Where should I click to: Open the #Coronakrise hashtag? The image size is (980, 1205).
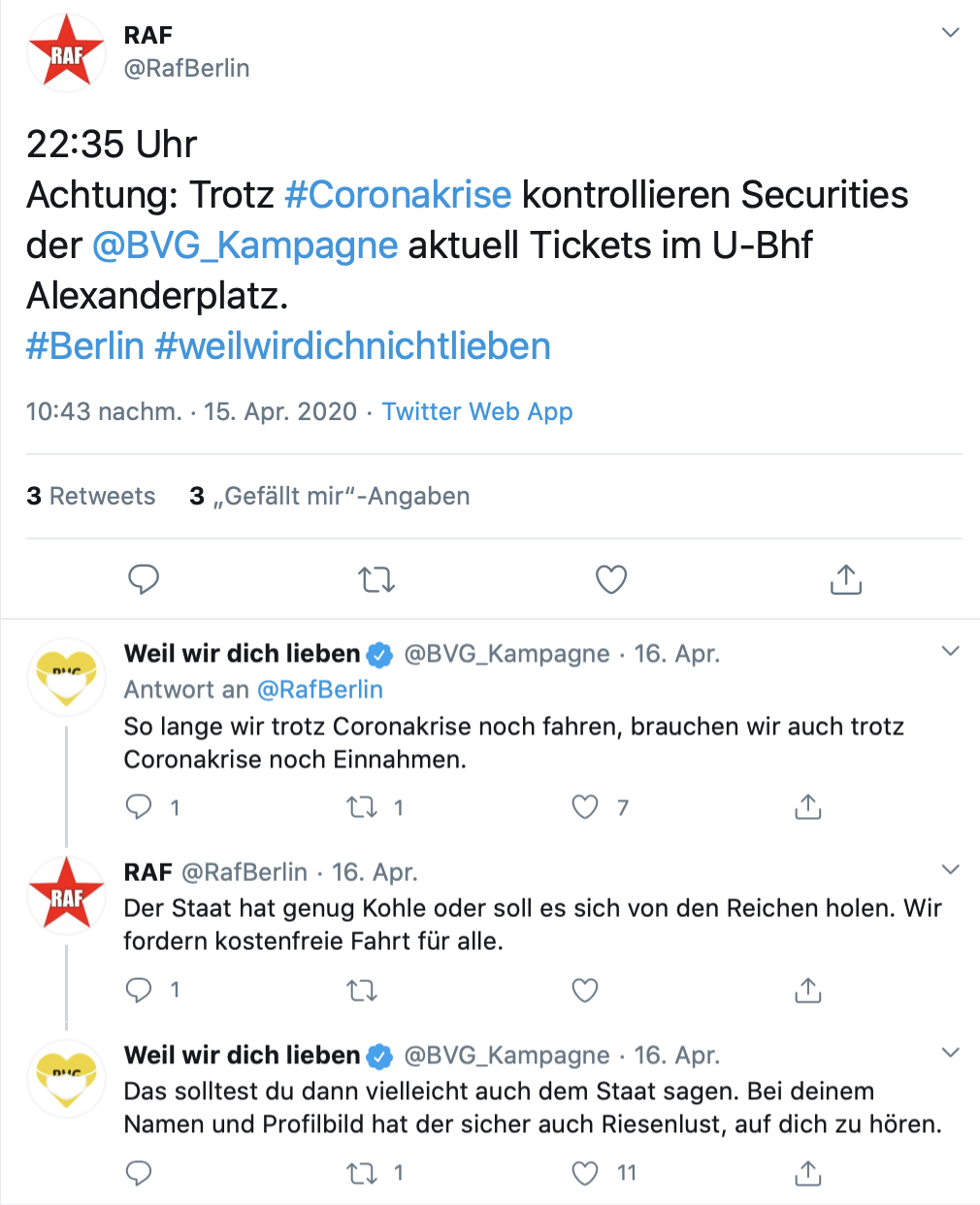[x=398, y=195]
